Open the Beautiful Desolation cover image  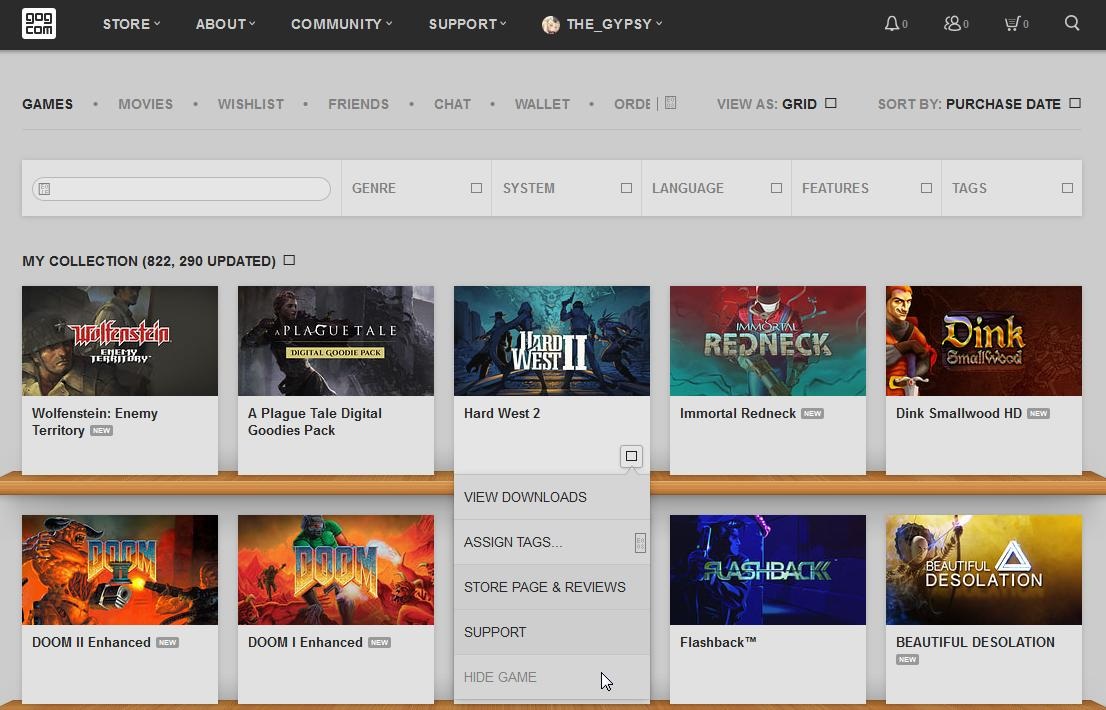click(983, 570)
